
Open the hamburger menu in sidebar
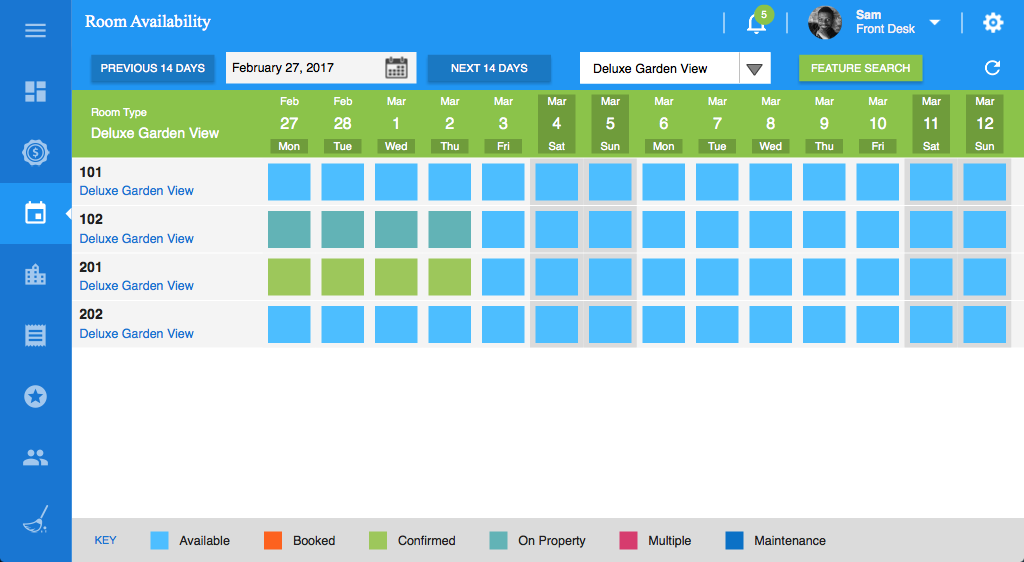(x=35, y=30)
